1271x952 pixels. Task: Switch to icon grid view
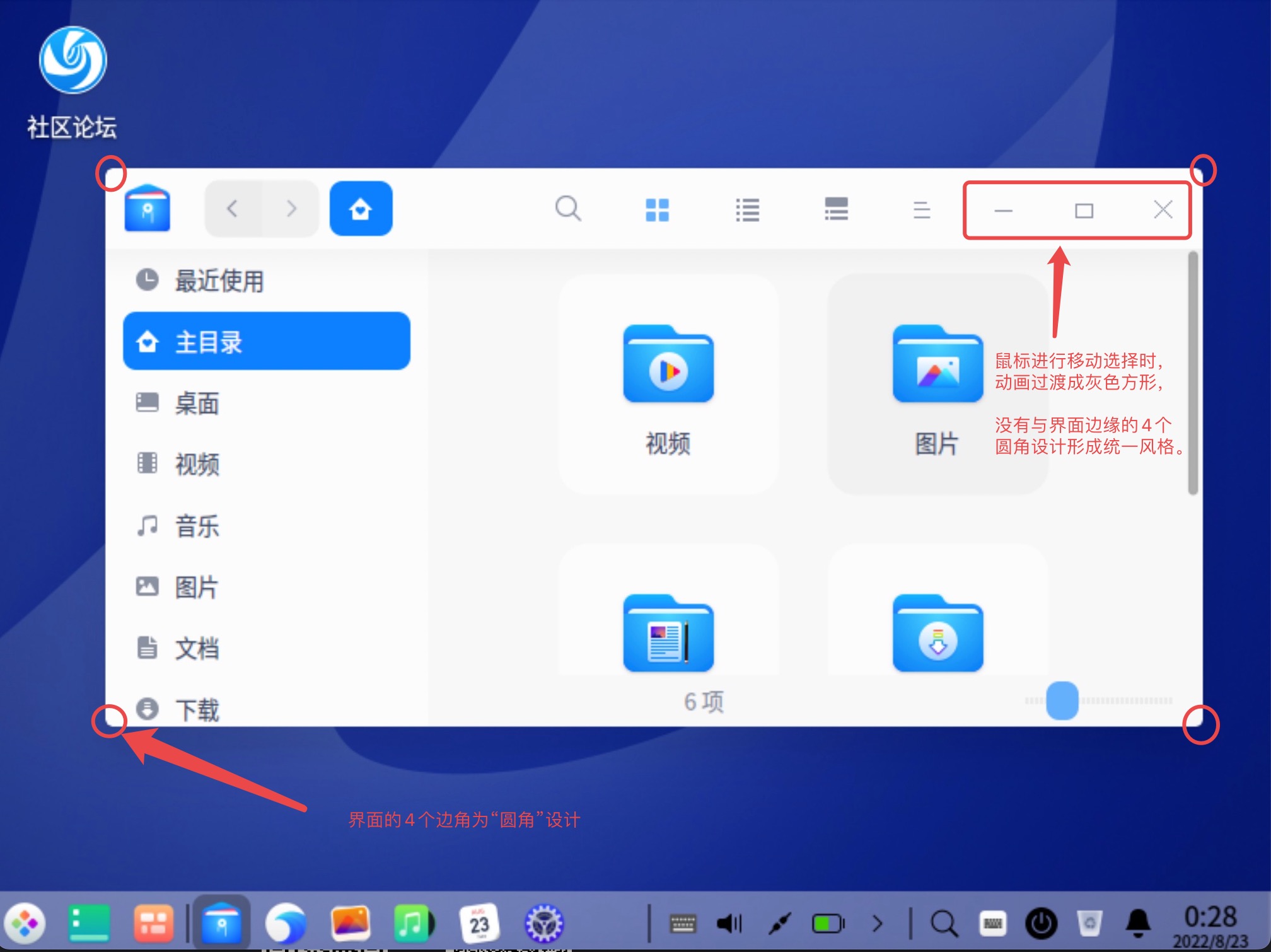pyautogui.click(x=657, y=209)
